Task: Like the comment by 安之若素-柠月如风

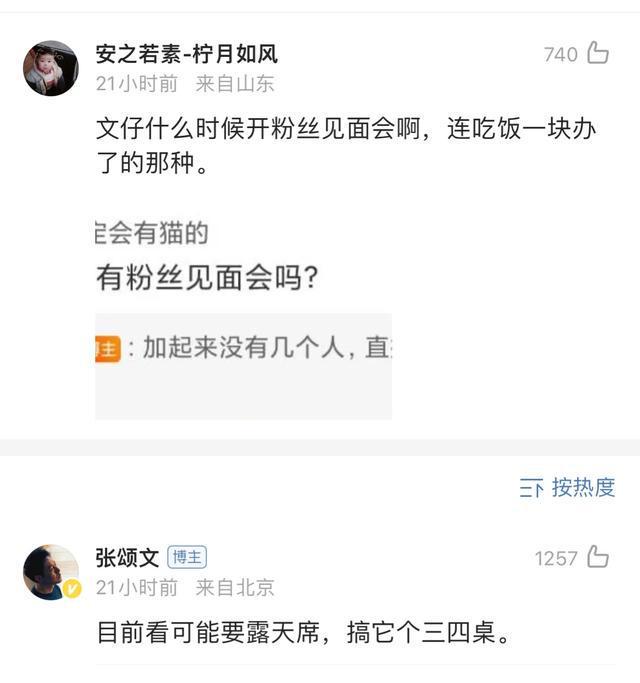Action: [598, 53]
